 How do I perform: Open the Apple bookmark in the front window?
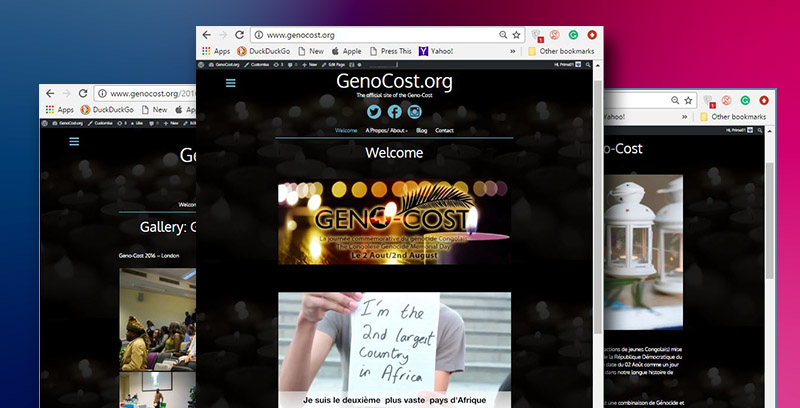[346, 51]
